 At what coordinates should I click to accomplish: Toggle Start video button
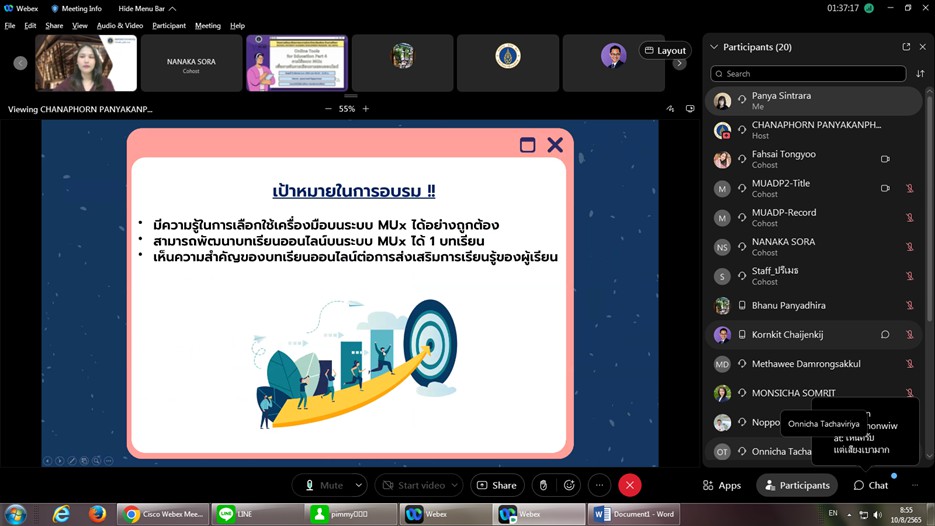coord(408,485)
